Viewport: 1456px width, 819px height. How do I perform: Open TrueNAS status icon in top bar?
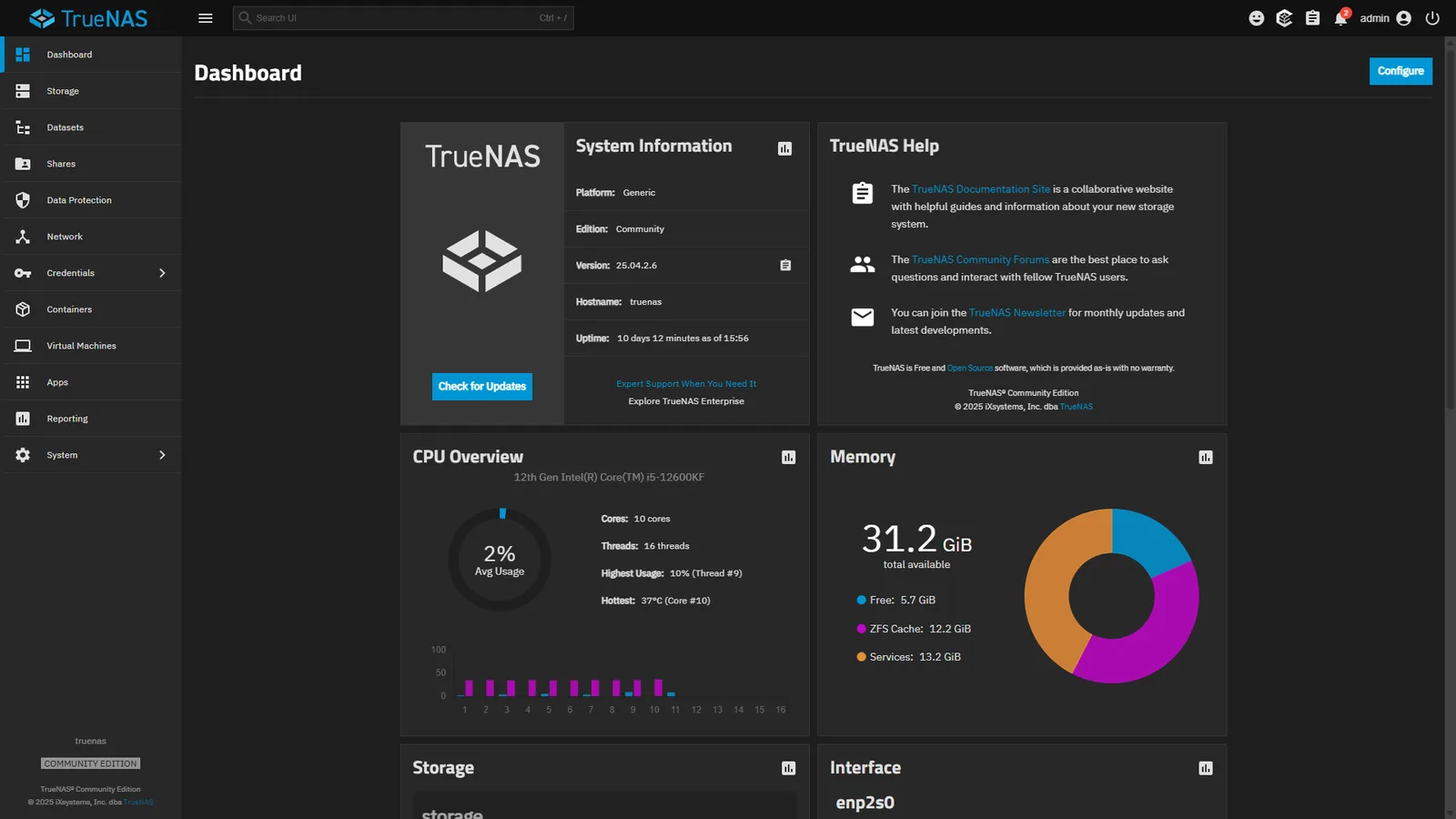(1284, 18)
